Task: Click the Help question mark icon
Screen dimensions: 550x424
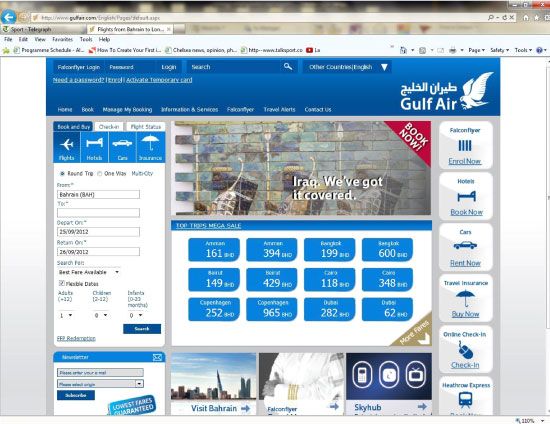Action: point(539,50)
